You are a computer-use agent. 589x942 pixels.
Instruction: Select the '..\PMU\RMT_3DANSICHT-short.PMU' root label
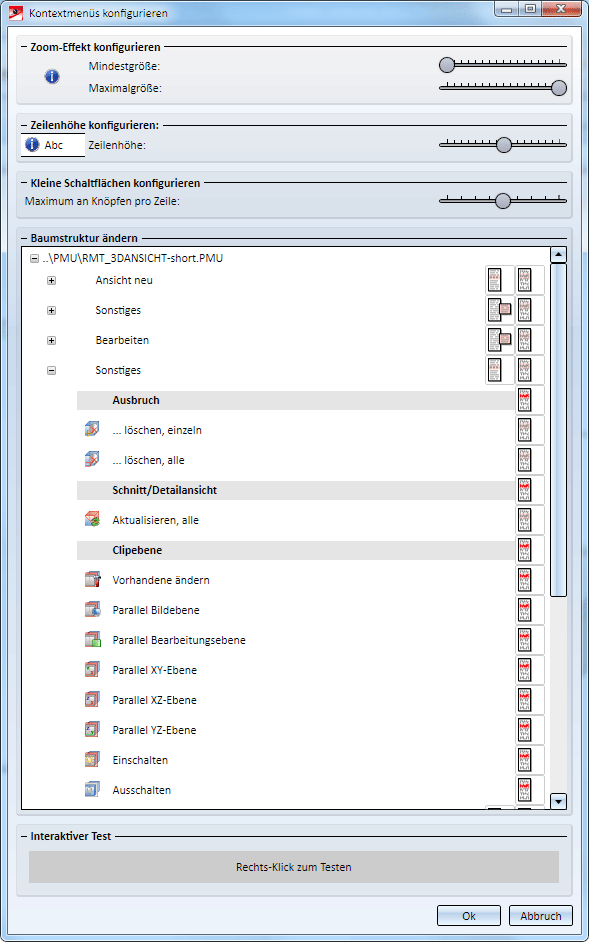(x=133, y=259)
